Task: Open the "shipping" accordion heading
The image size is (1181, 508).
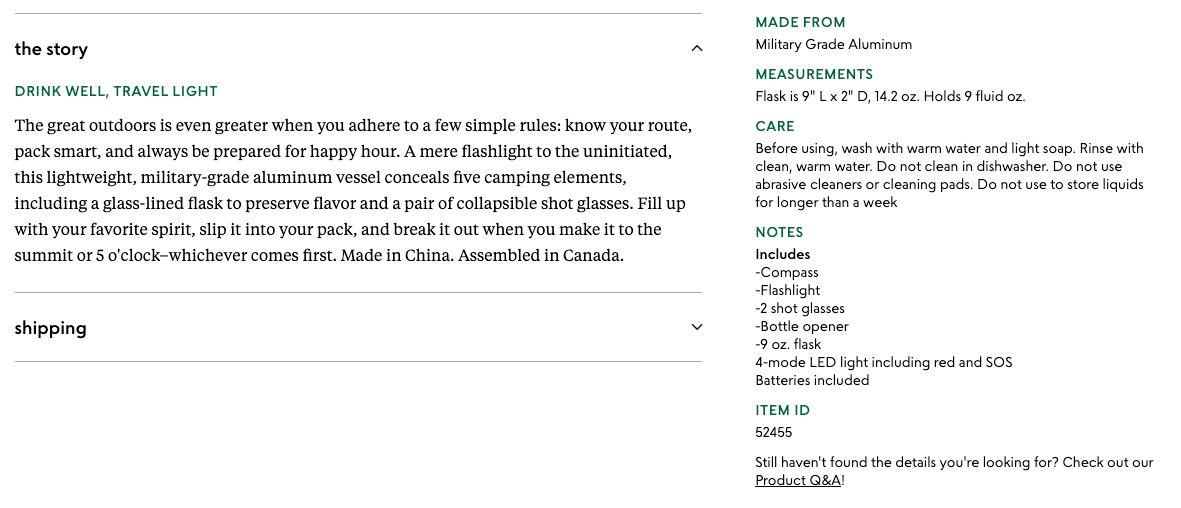Action: pos(51,328)
